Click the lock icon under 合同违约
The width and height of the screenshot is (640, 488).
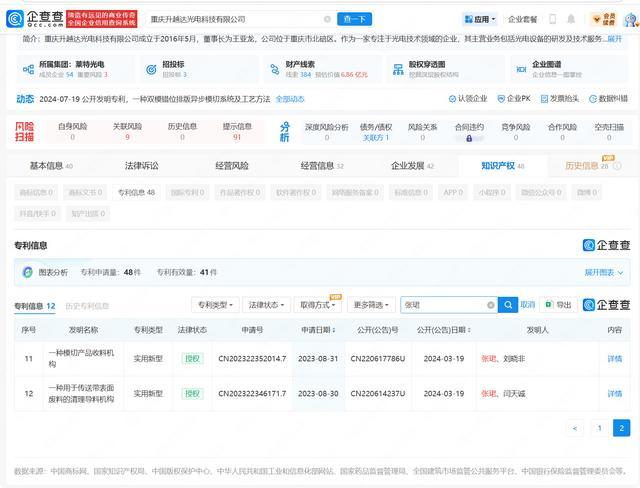469,139
